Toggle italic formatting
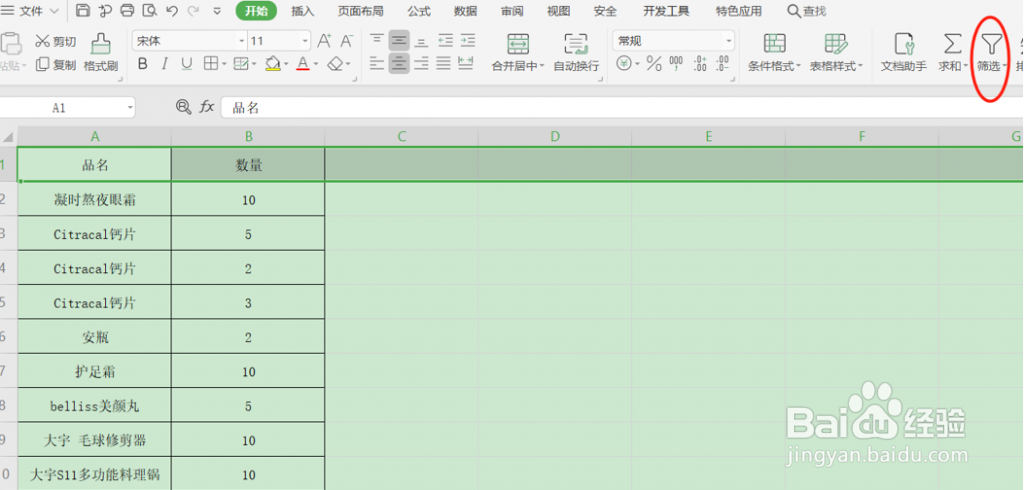Image resolution: width=1024 pixels, height=490 pixels. point(165,63)
